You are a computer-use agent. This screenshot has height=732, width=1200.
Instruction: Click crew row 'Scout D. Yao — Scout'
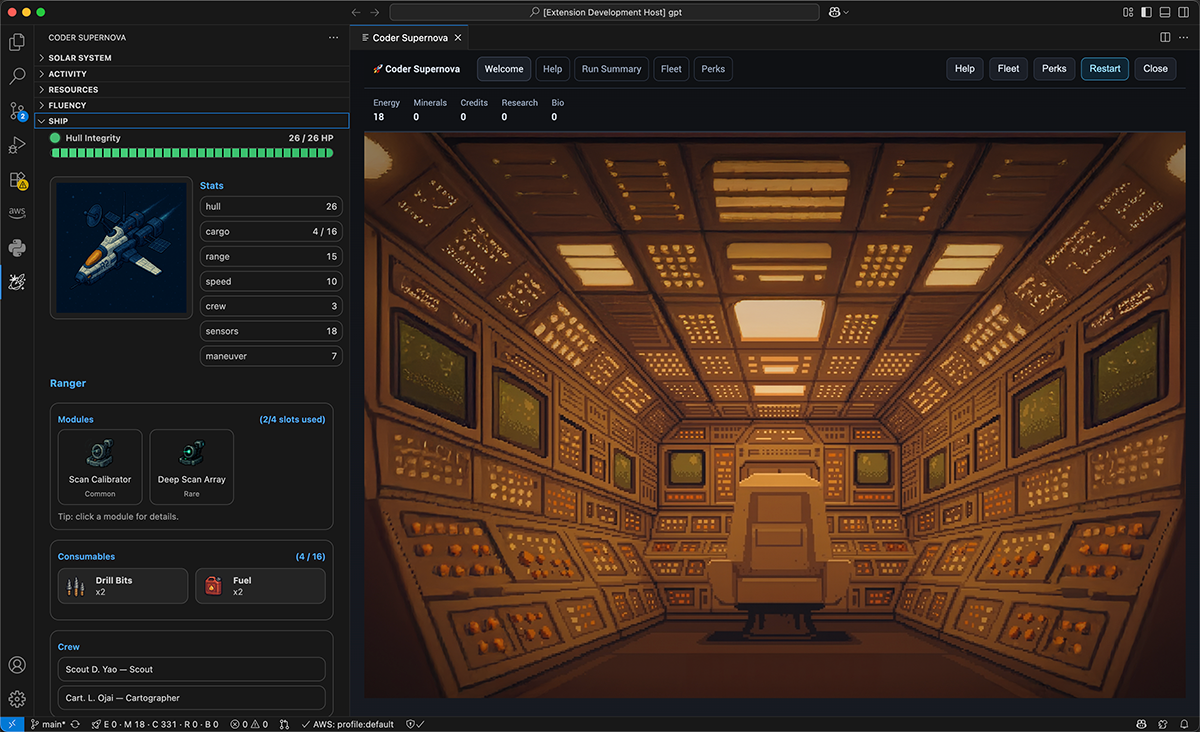pos(192,669)
